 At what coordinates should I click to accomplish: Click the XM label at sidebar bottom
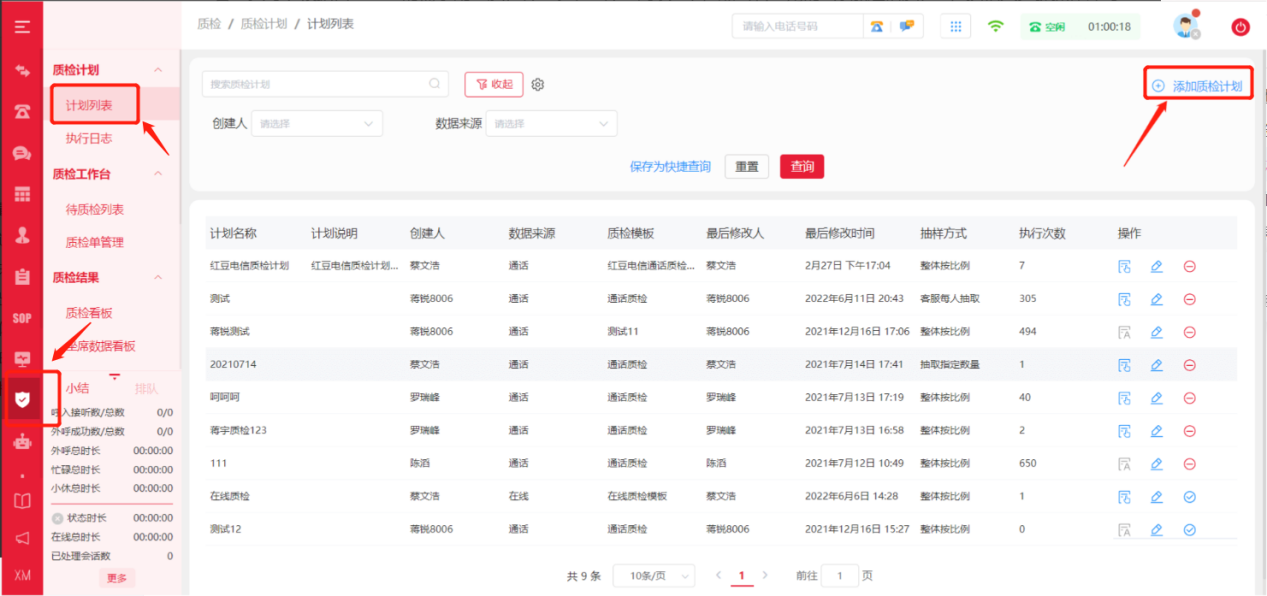(21, 575)
